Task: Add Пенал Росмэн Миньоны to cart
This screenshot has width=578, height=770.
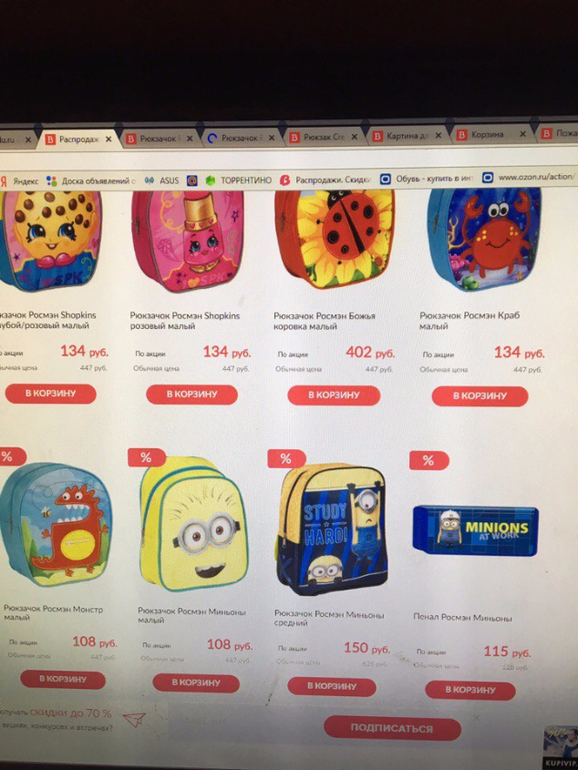Action: pyautogui.click(x=470, y=689)
